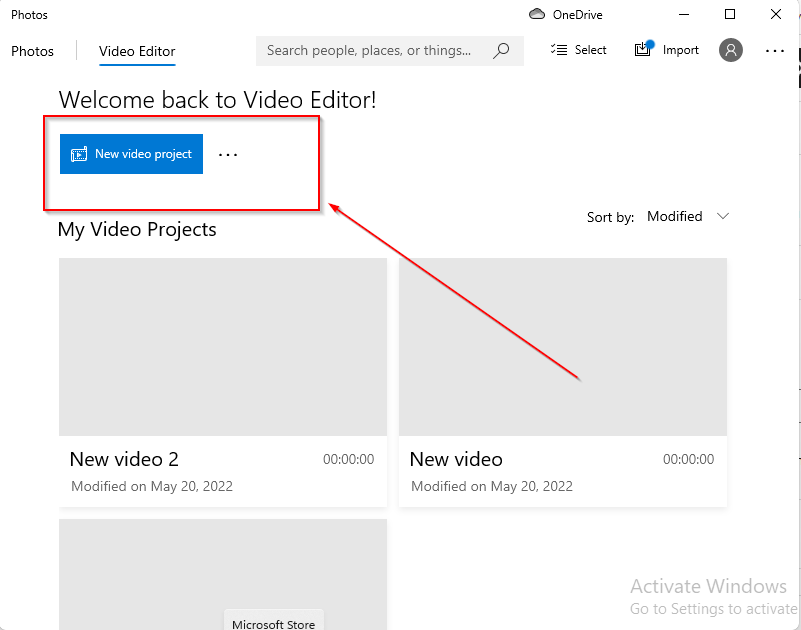This screenshot has height=630, width=801.
Task: Click the Sort by chevron arrow
Action: 724,217
